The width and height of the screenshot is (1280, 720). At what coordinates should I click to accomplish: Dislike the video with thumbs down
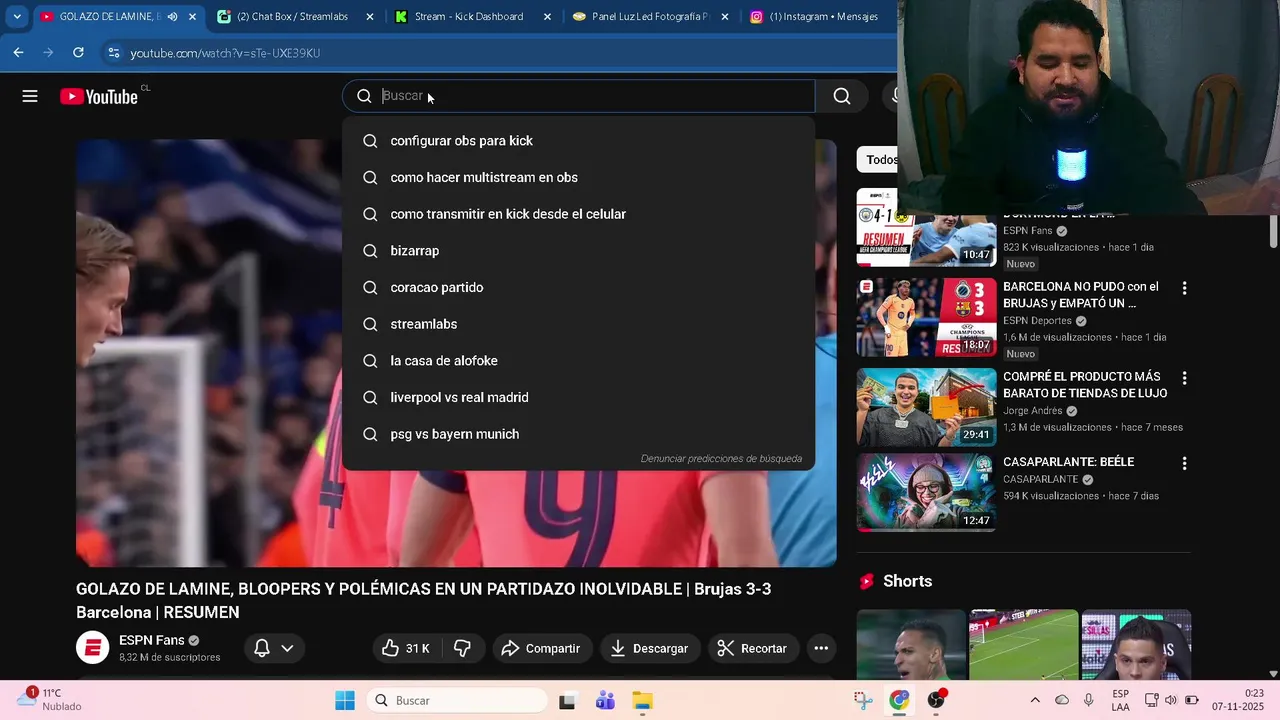pyautogui.click(x=462, y=648)
